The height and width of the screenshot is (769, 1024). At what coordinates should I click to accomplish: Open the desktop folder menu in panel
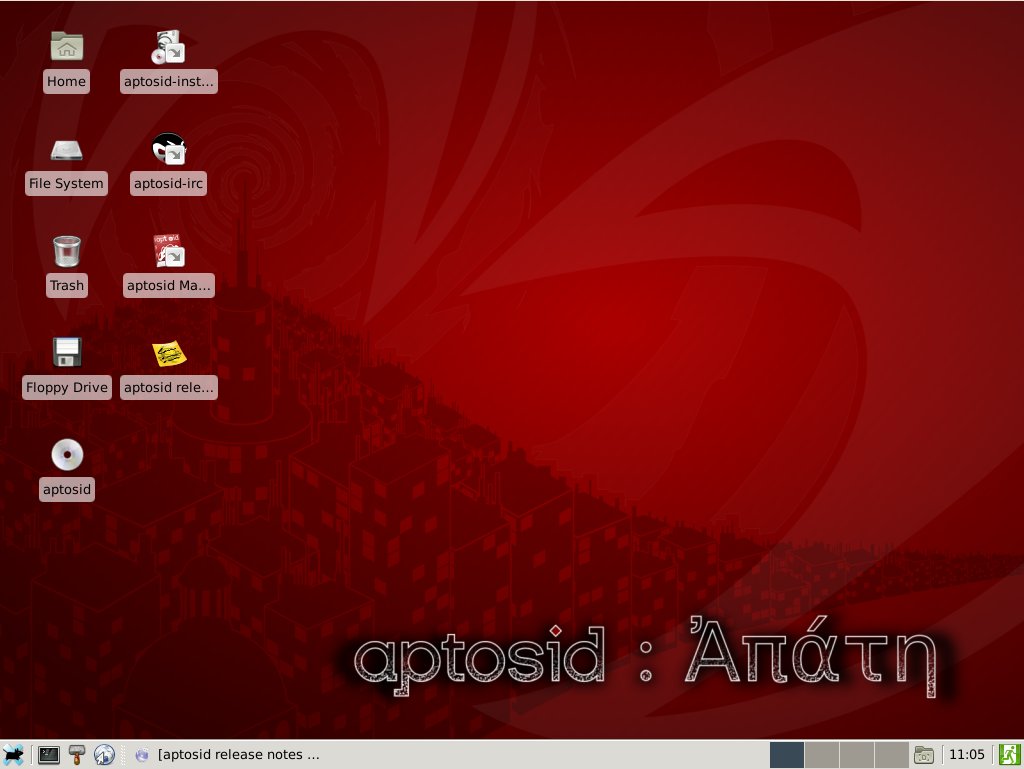[x=924, y=755]
